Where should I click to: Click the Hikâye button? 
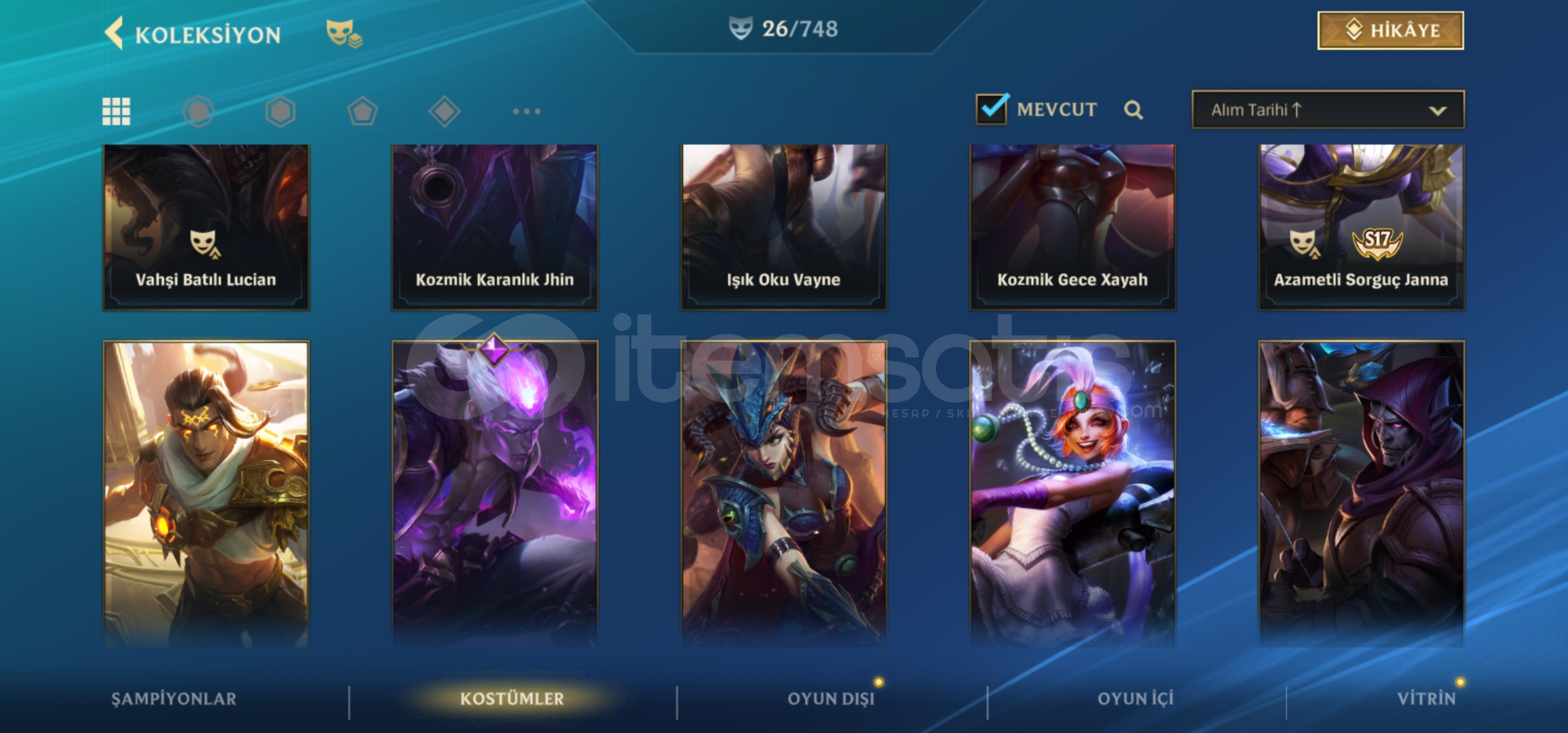pyautogui.click(x=1390, y=31)
